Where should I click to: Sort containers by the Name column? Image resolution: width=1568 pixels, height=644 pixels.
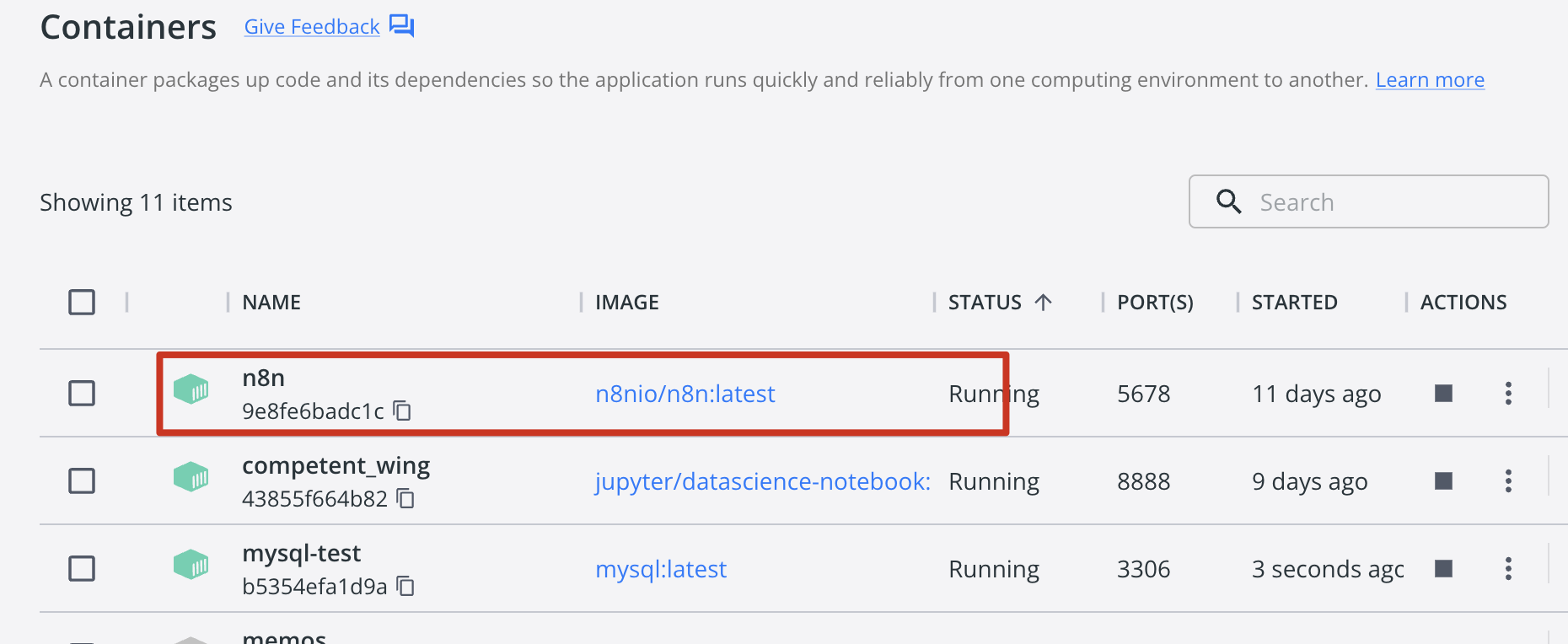pos(271,303)
